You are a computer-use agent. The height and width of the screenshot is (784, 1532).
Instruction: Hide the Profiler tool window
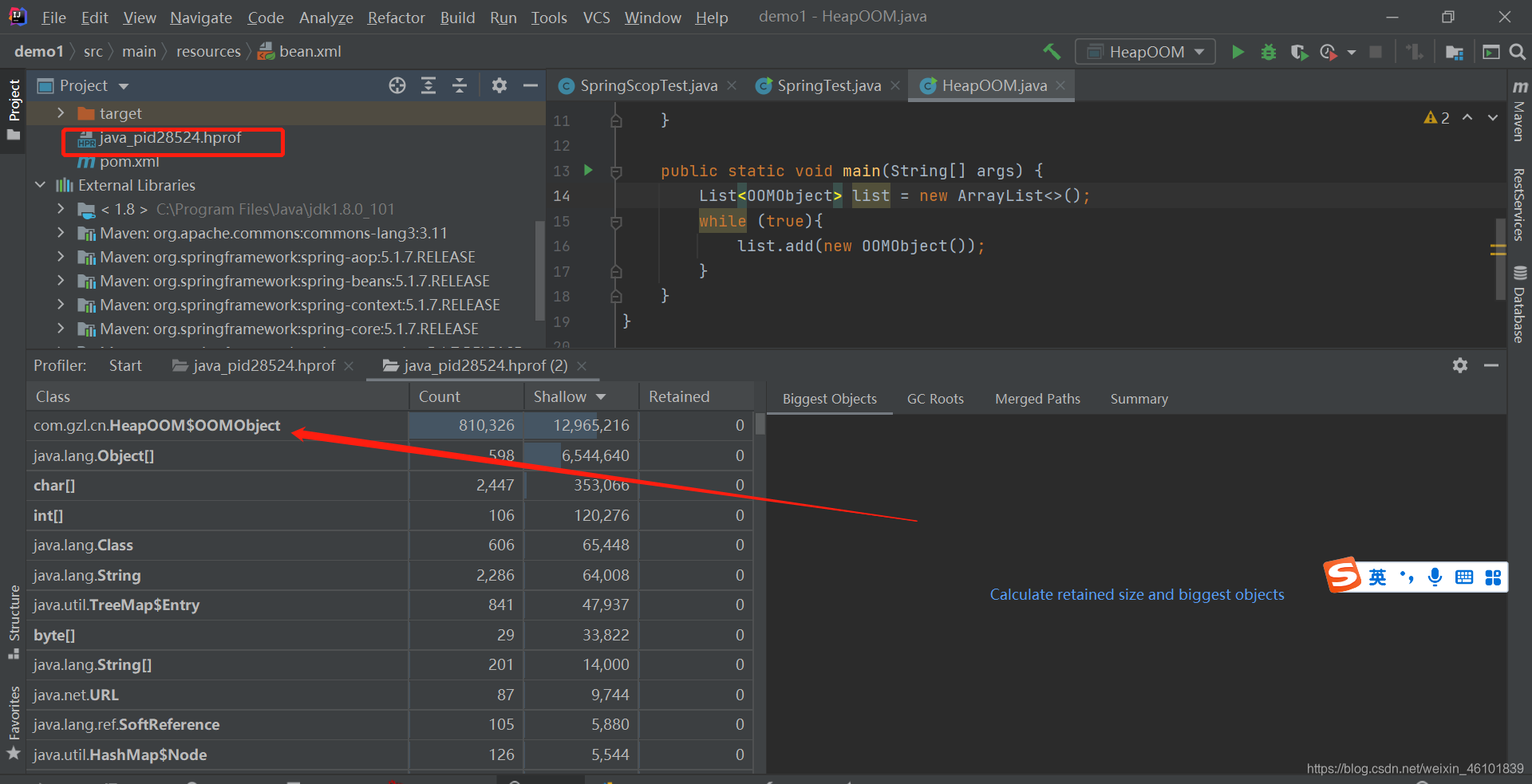[x=1491, y=365]
